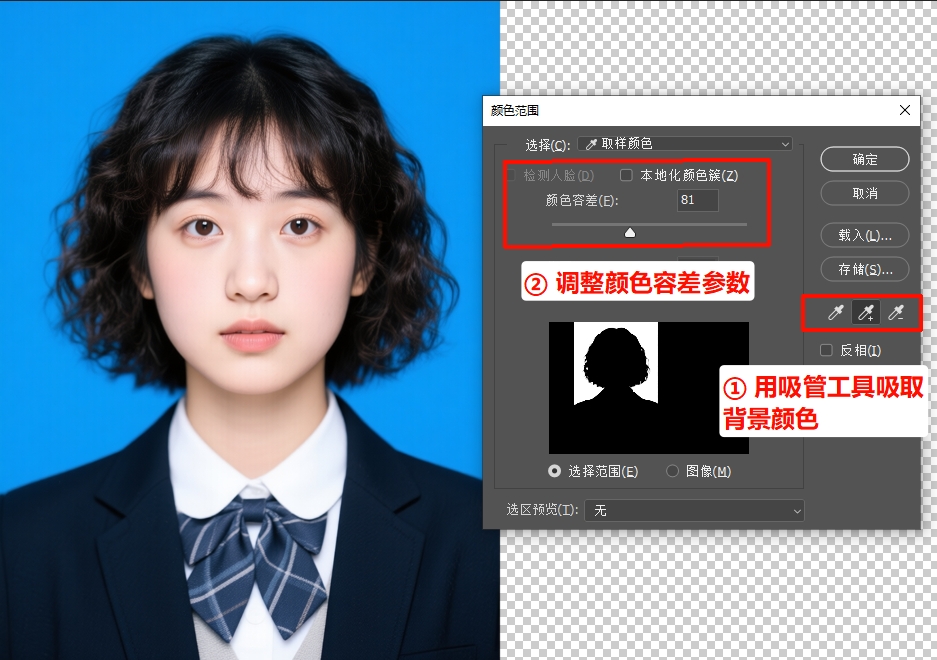Choose the 选择范围 radio button
937x660 pixels.
(554, 471)
